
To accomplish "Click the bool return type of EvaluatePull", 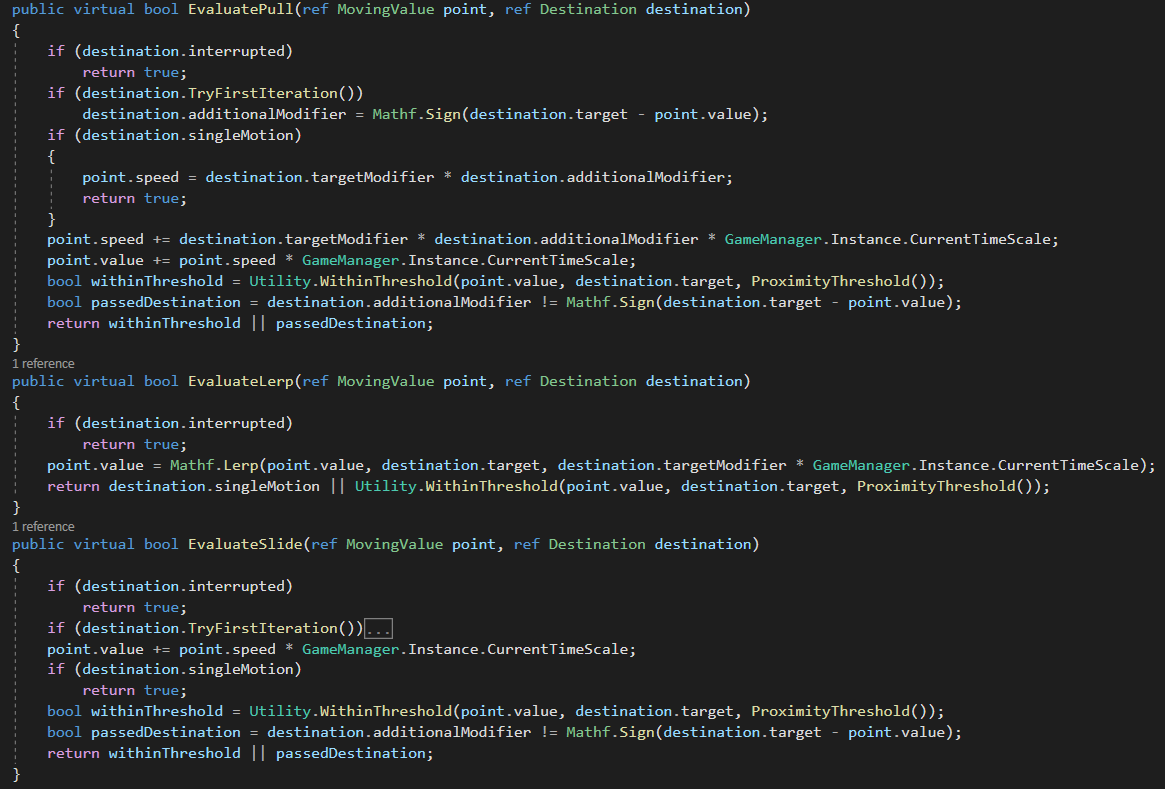I will 161,9.
